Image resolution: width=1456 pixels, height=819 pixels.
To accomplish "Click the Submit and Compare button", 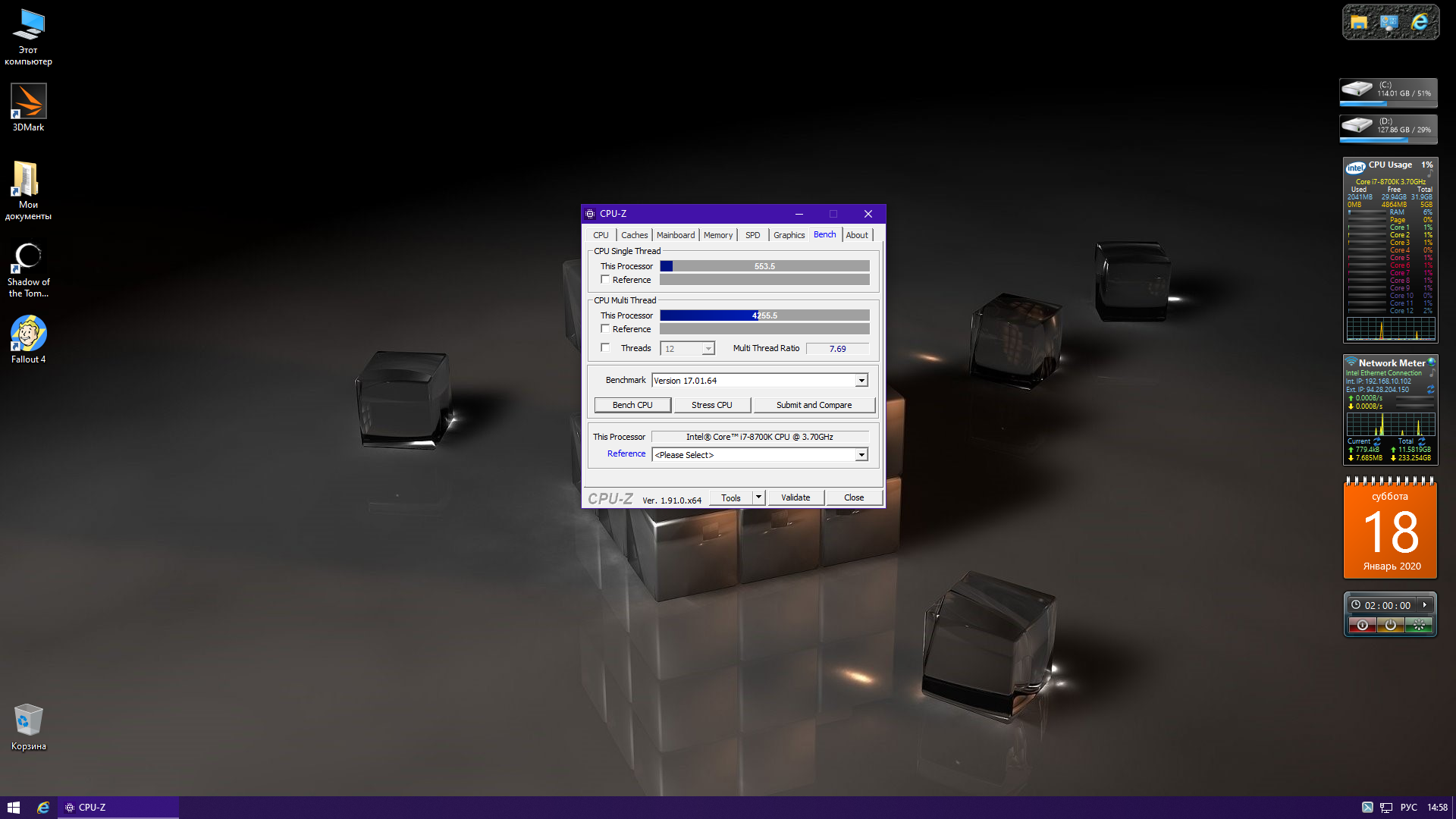I will [x=814, y=405].
